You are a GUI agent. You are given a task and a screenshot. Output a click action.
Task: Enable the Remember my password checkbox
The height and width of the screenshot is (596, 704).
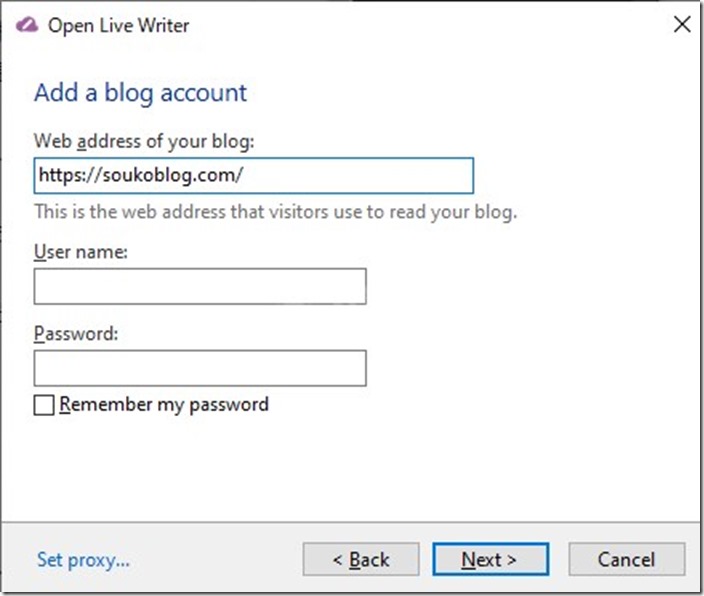pyautogui.click(x=44, y=405)
